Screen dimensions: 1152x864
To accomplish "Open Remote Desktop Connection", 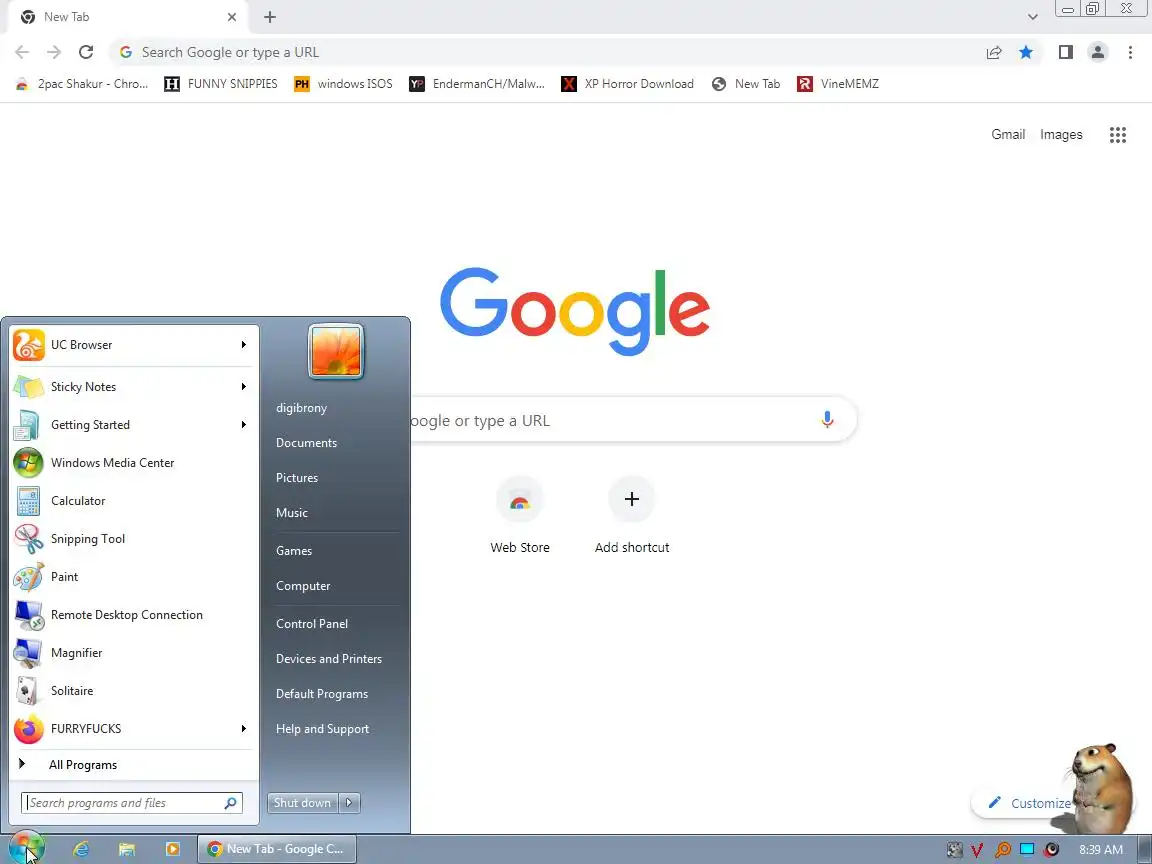I will coord(134,615).
